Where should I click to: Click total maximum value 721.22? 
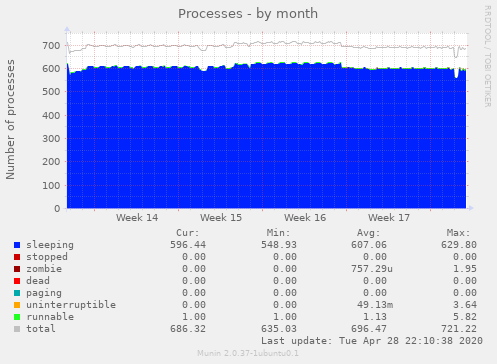tap(459, 329)
